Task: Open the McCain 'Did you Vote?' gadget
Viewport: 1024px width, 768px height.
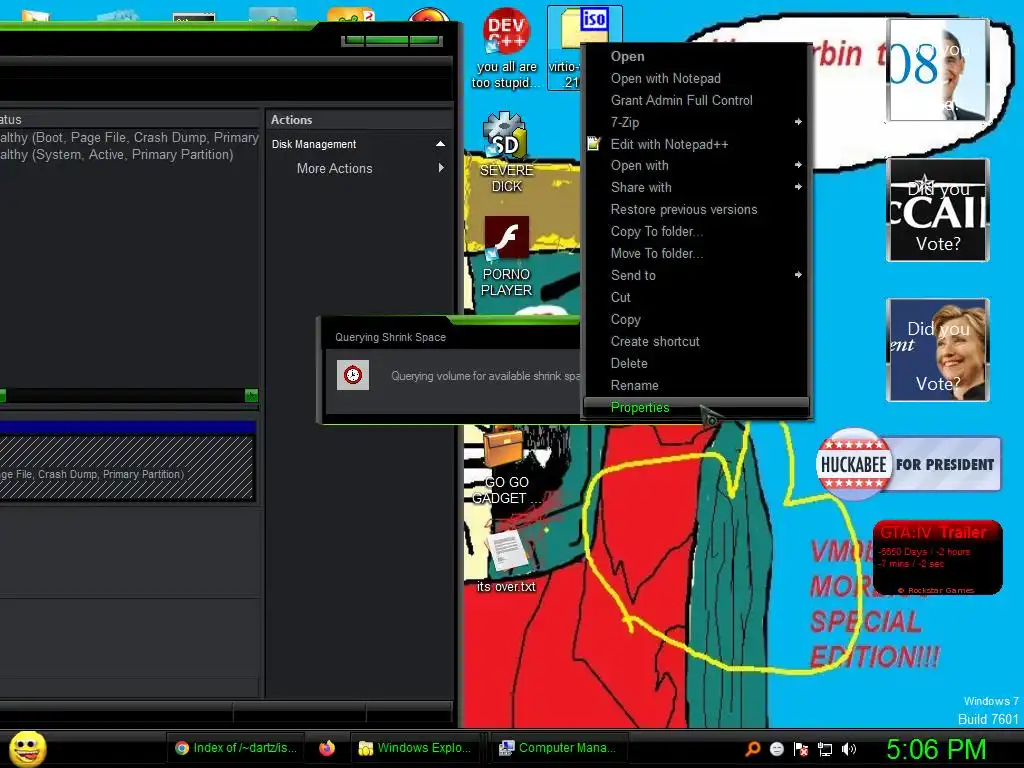Action: click(938, 210)
